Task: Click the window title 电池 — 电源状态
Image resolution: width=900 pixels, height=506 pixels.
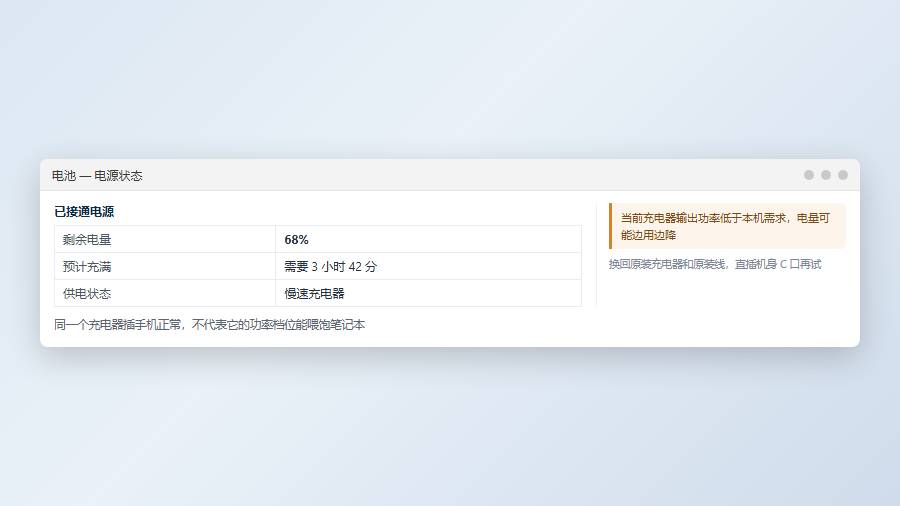Action: (x=97, y=176)
